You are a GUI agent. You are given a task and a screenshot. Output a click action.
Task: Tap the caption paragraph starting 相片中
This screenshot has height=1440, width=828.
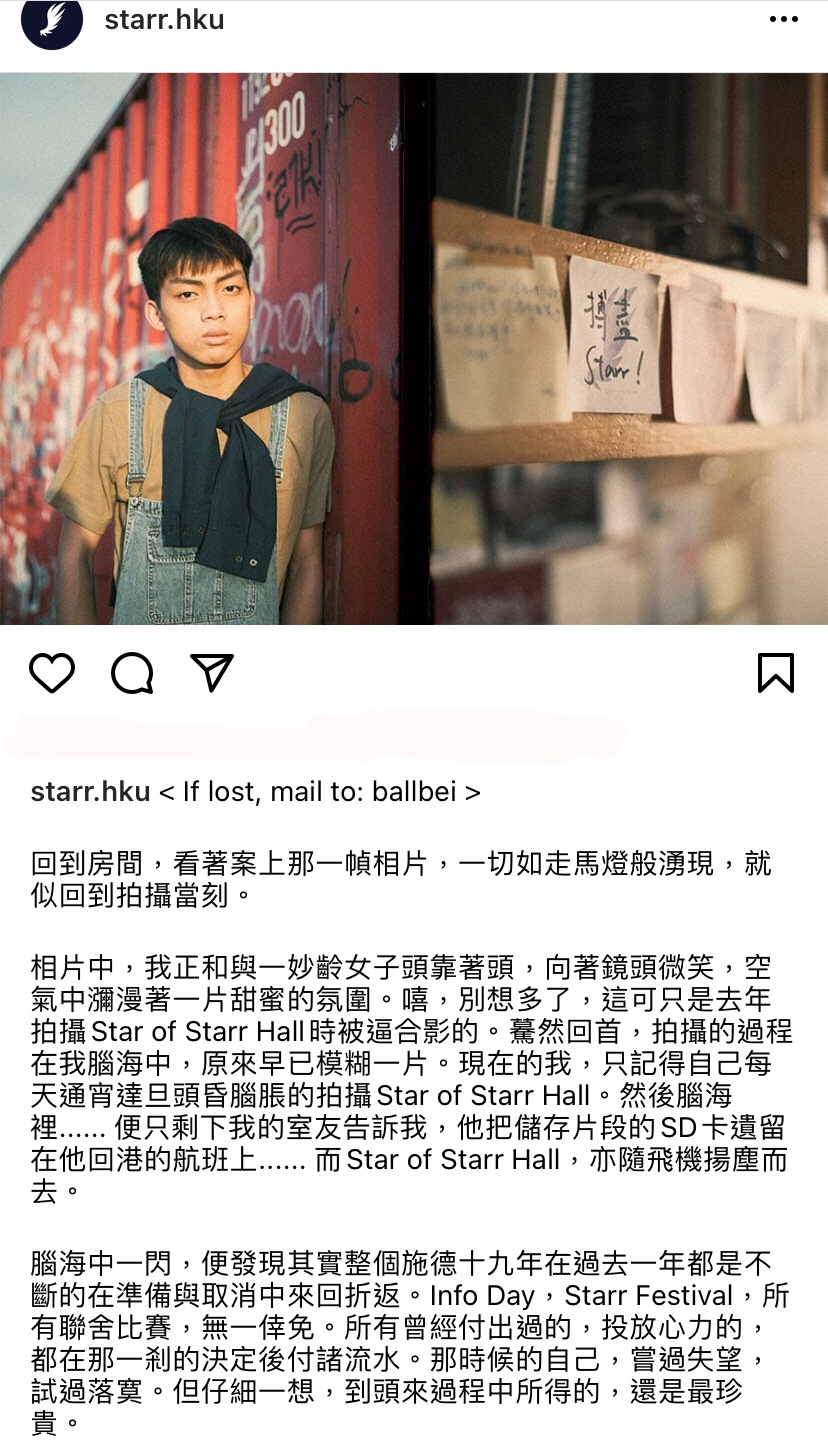[412, 1080]
